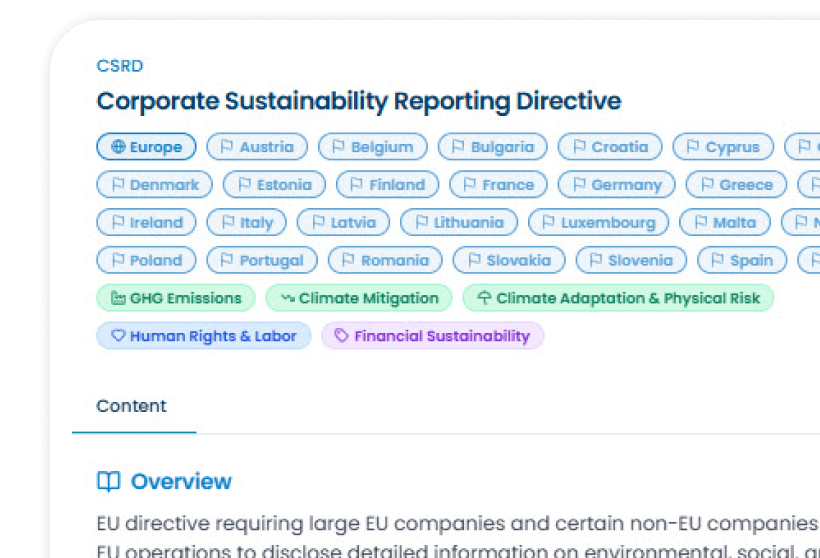This screenshot has height=558, width=820.
Task: Click the Lithuania country tag
Action: pos(459,222)
